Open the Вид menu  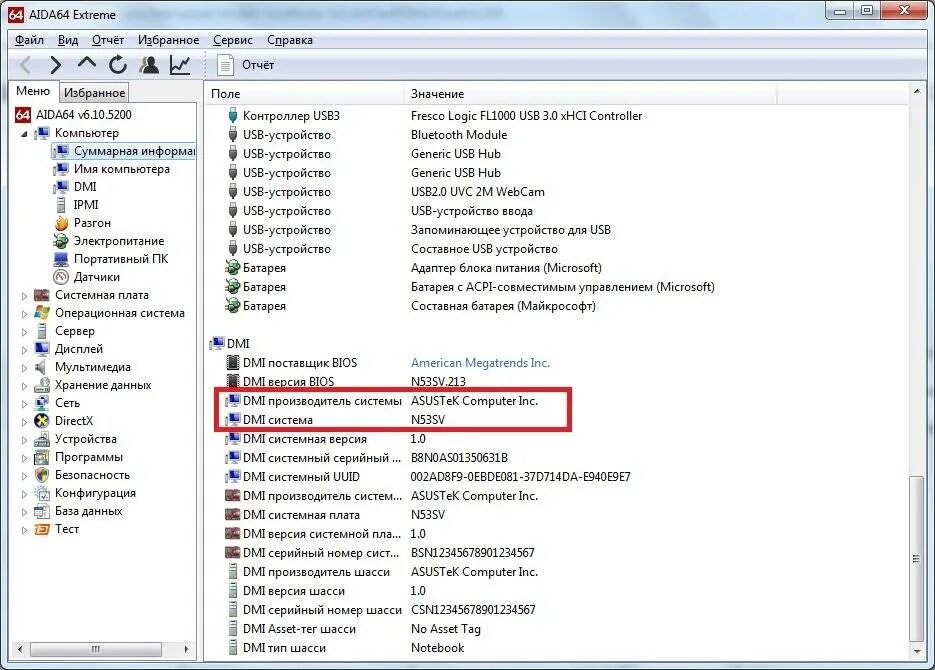pyautogui.click(x=67, y=40)
